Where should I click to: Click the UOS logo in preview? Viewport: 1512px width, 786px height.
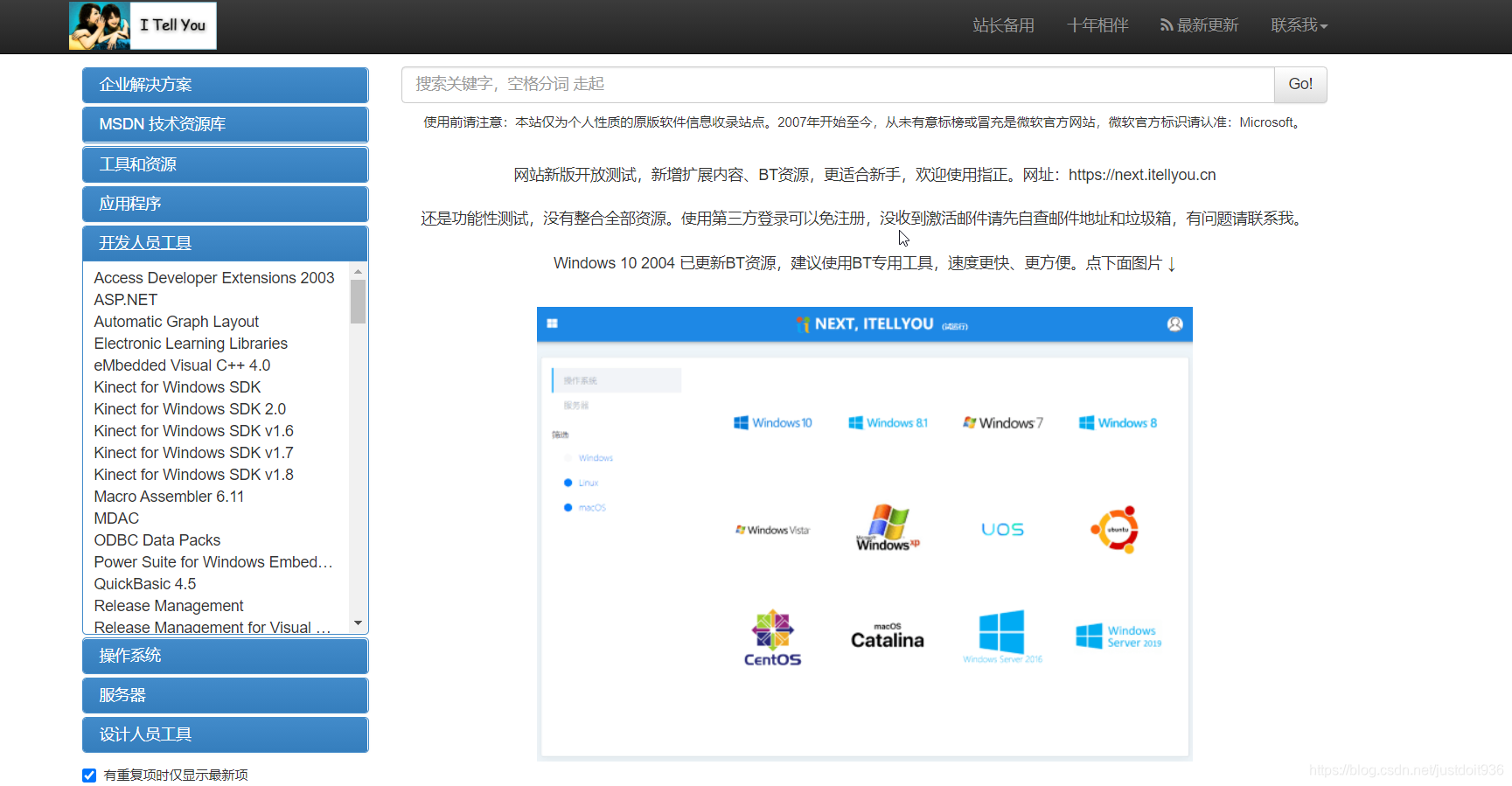pos(1003,530)
